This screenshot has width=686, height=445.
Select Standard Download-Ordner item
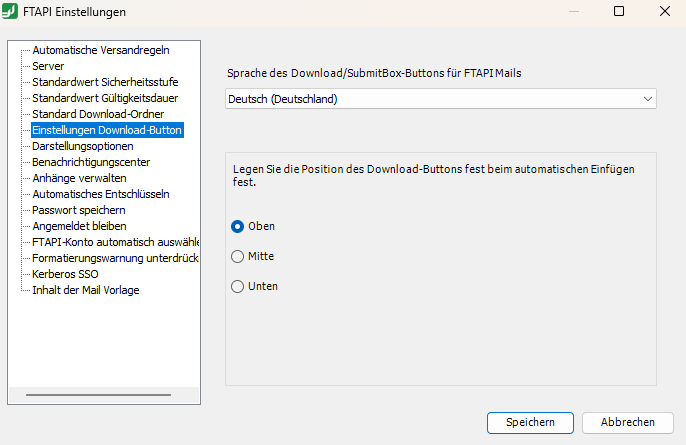pos(98,114)
